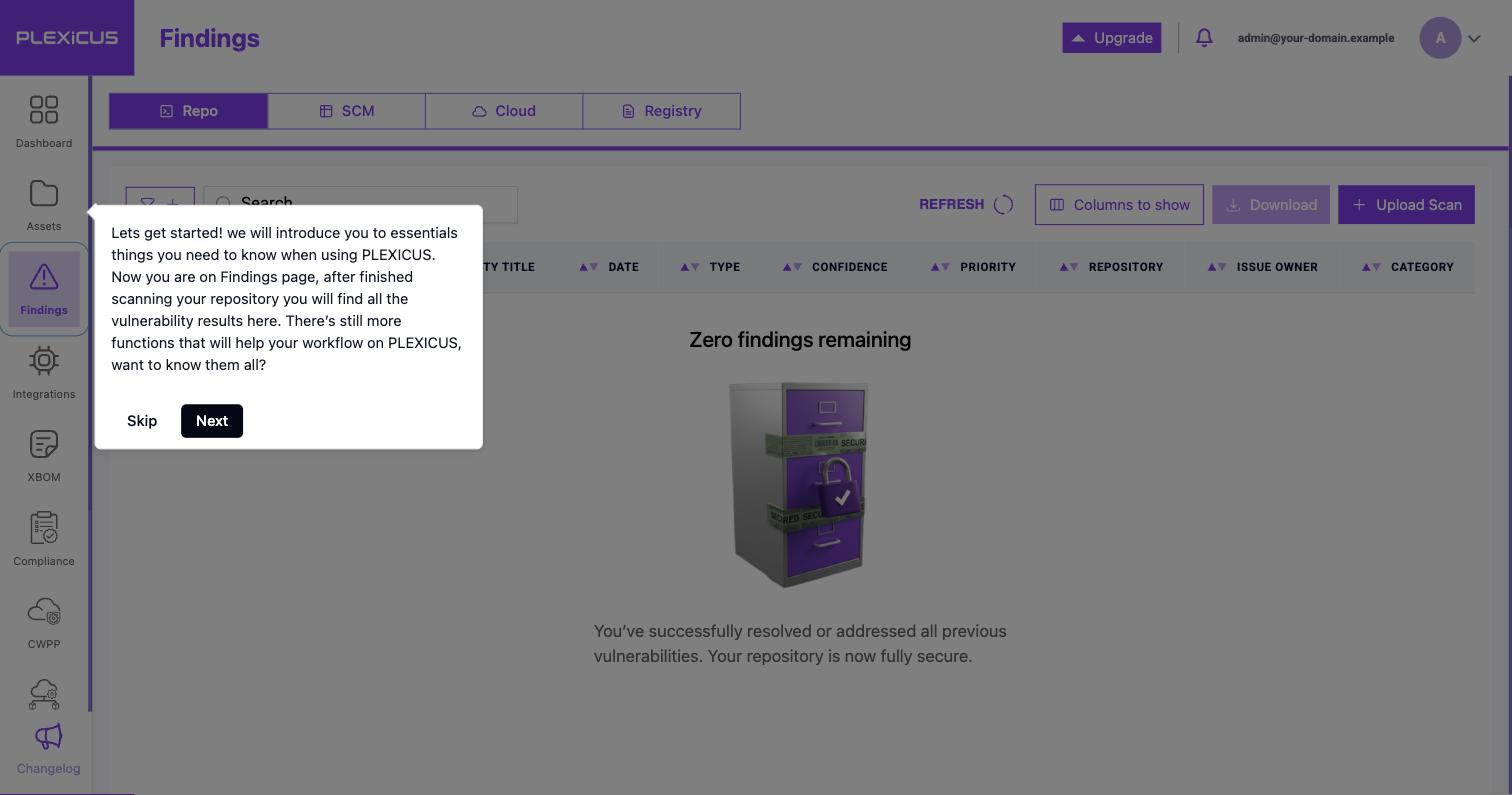The width and height of the screenshot is (1512, 795).
Task: Click the REFRESH label
Action: pos(951,204)
